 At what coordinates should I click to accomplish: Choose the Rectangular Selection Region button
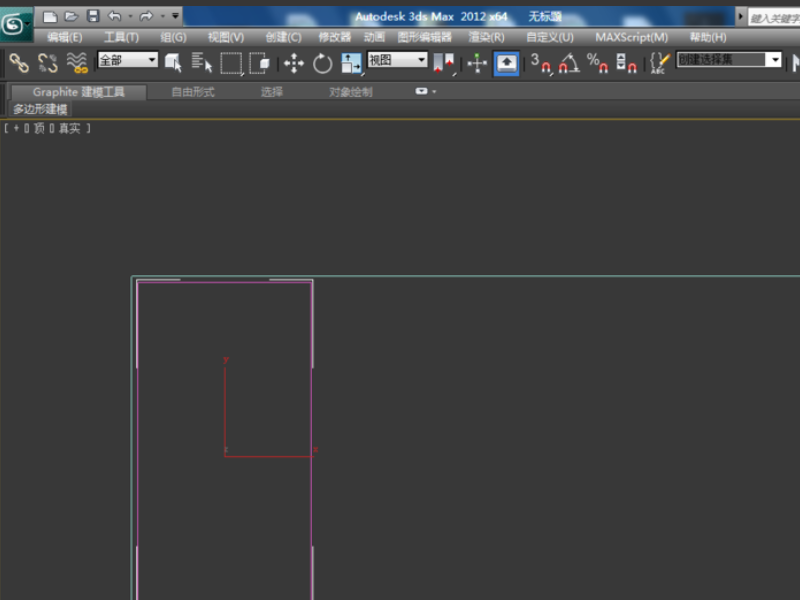[231, 64]
